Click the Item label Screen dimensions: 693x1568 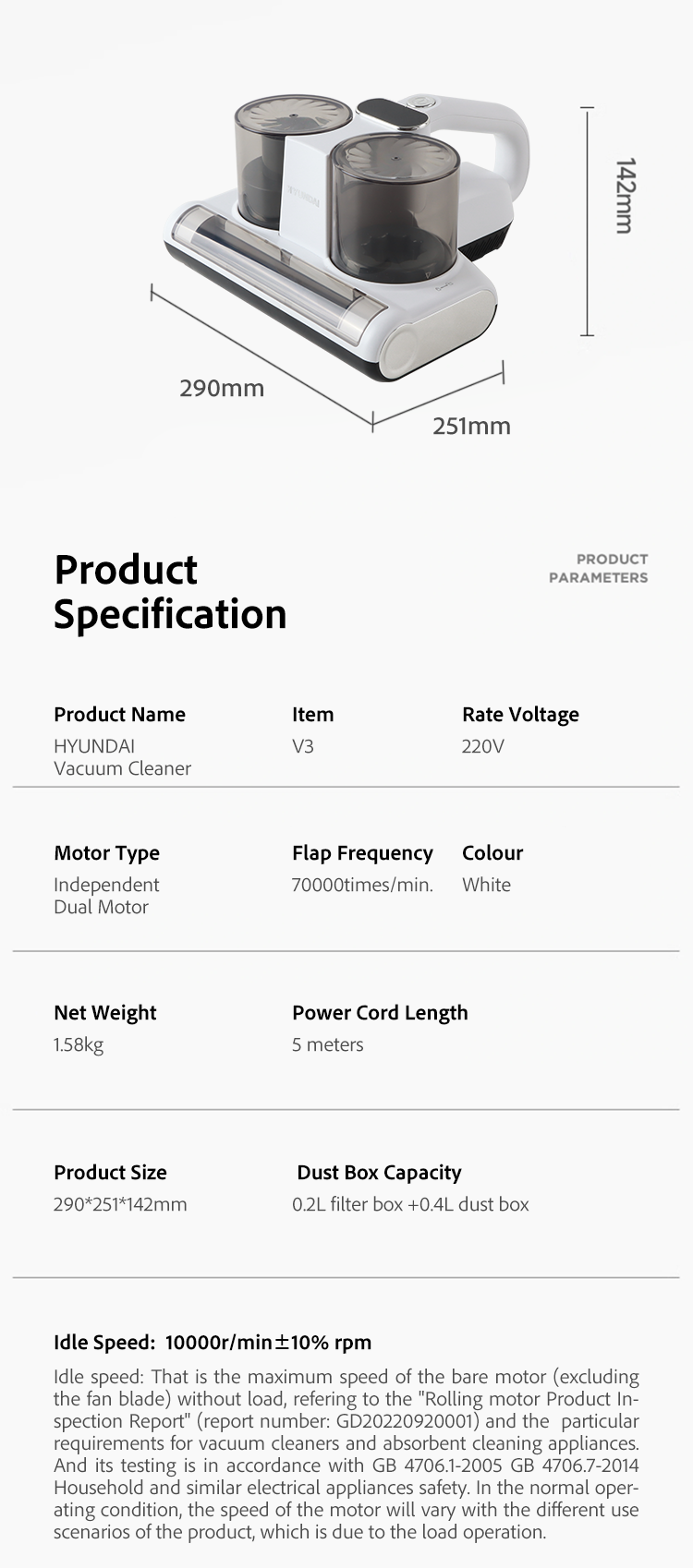(x=312, y=714)
